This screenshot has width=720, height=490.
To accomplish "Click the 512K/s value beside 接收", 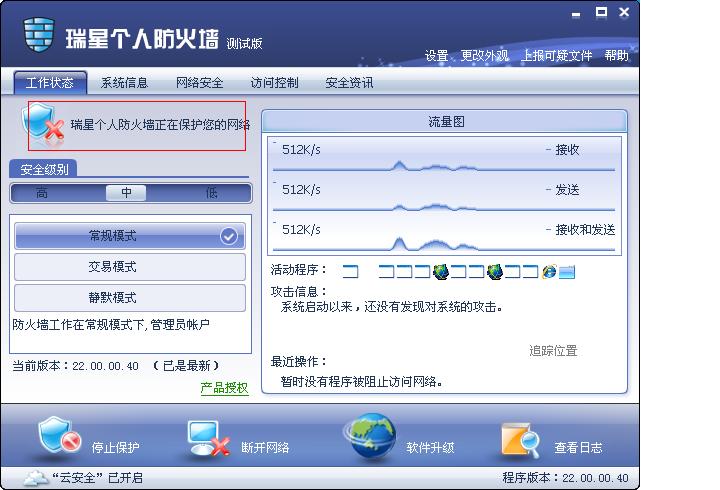I will tap(301, 150).
